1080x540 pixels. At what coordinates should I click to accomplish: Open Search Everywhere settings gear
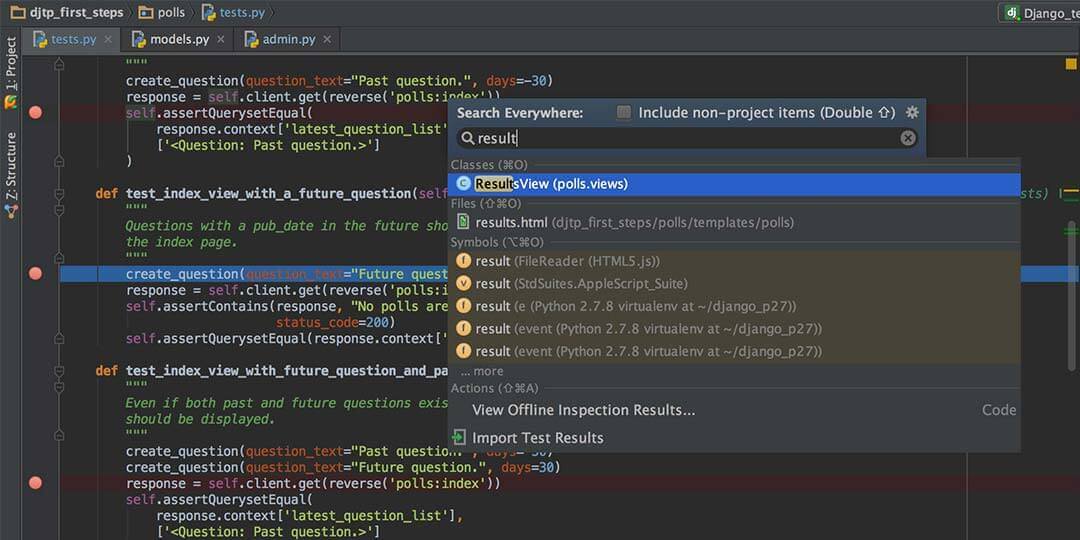[911, 113]
